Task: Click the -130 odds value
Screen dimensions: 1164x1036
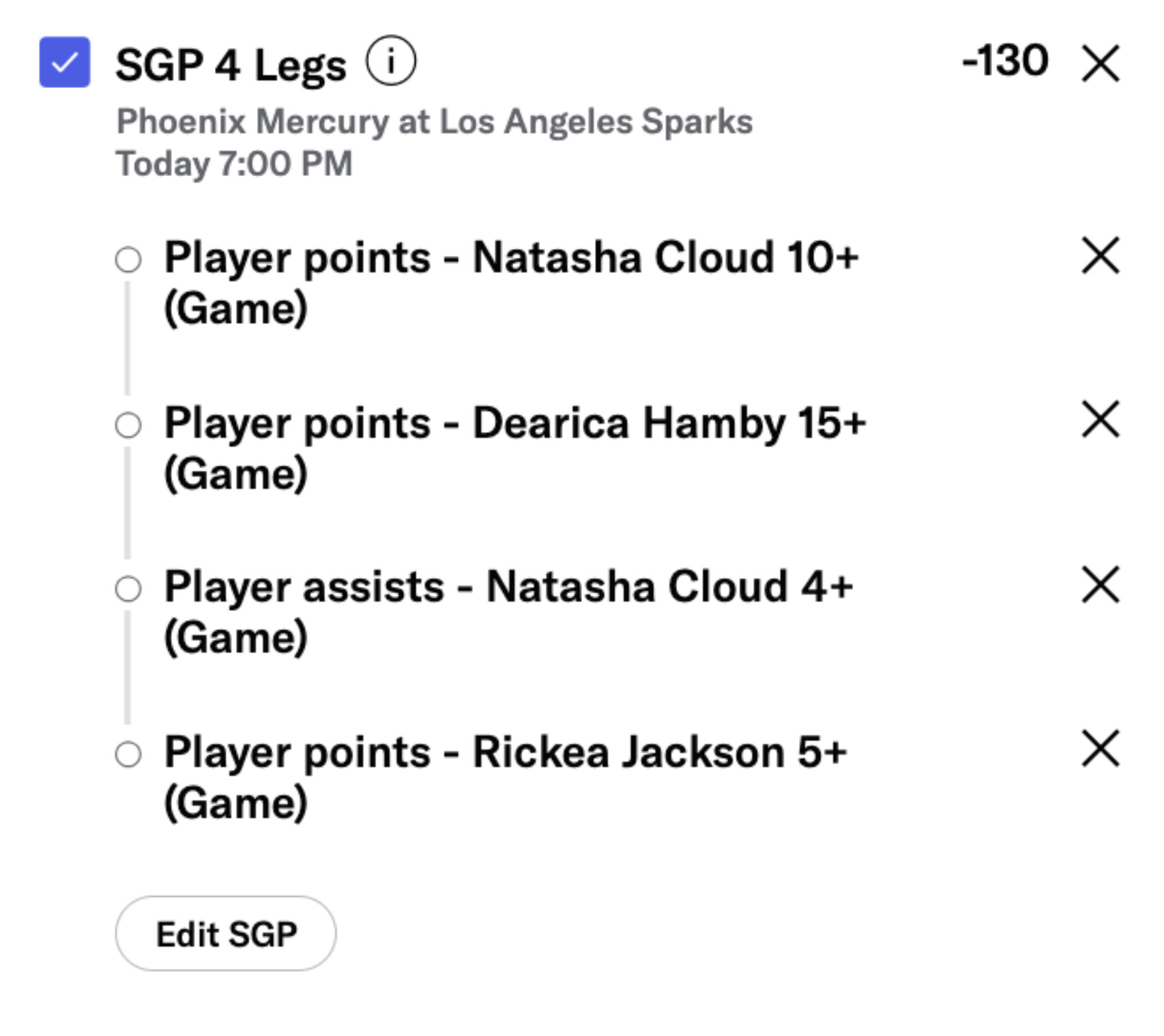Action: coord(1005,61)
